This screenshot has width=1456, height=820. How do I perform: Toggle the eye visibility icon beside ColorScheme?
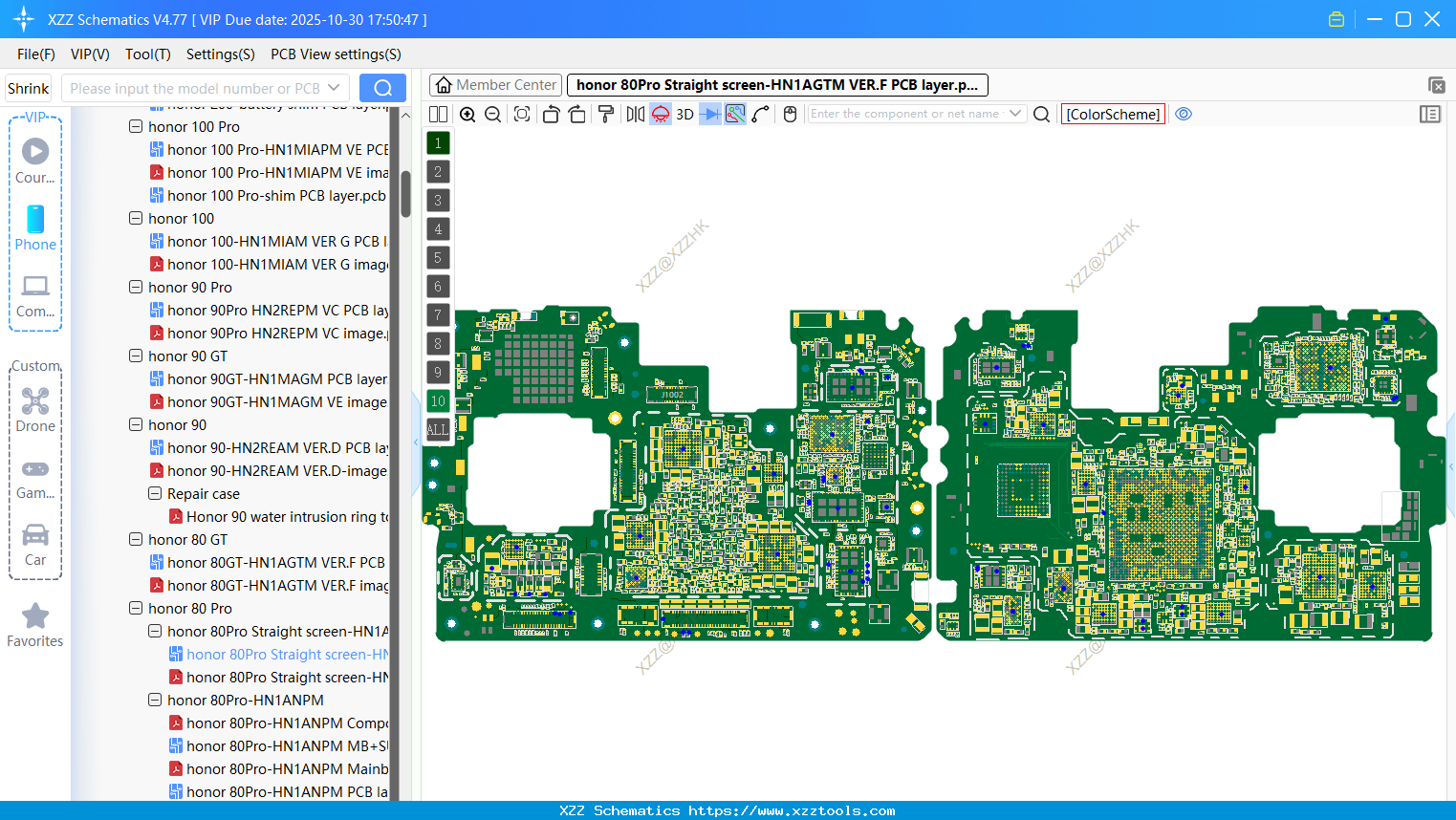click(1184, 114)
